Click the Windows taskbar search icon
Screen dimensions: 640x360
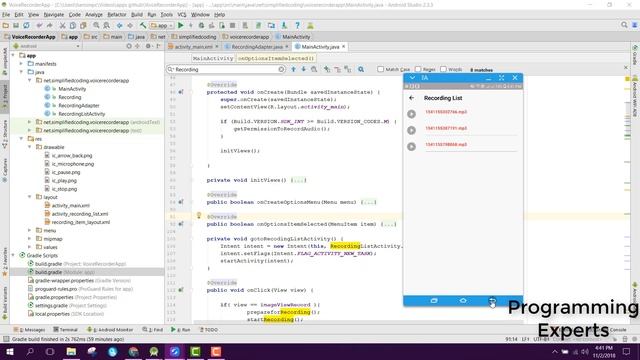click(30, 351)
